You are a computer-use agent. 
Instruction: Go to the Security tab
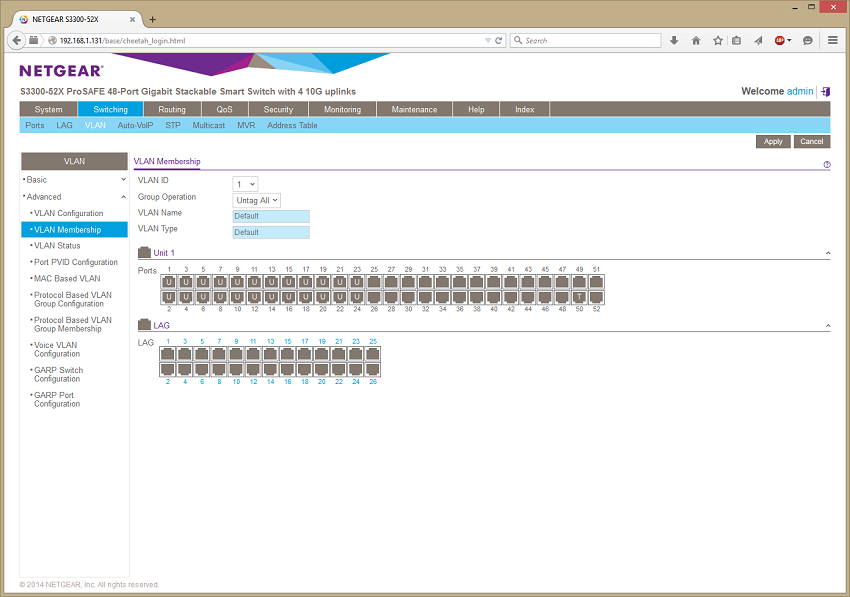coord(278,109)
